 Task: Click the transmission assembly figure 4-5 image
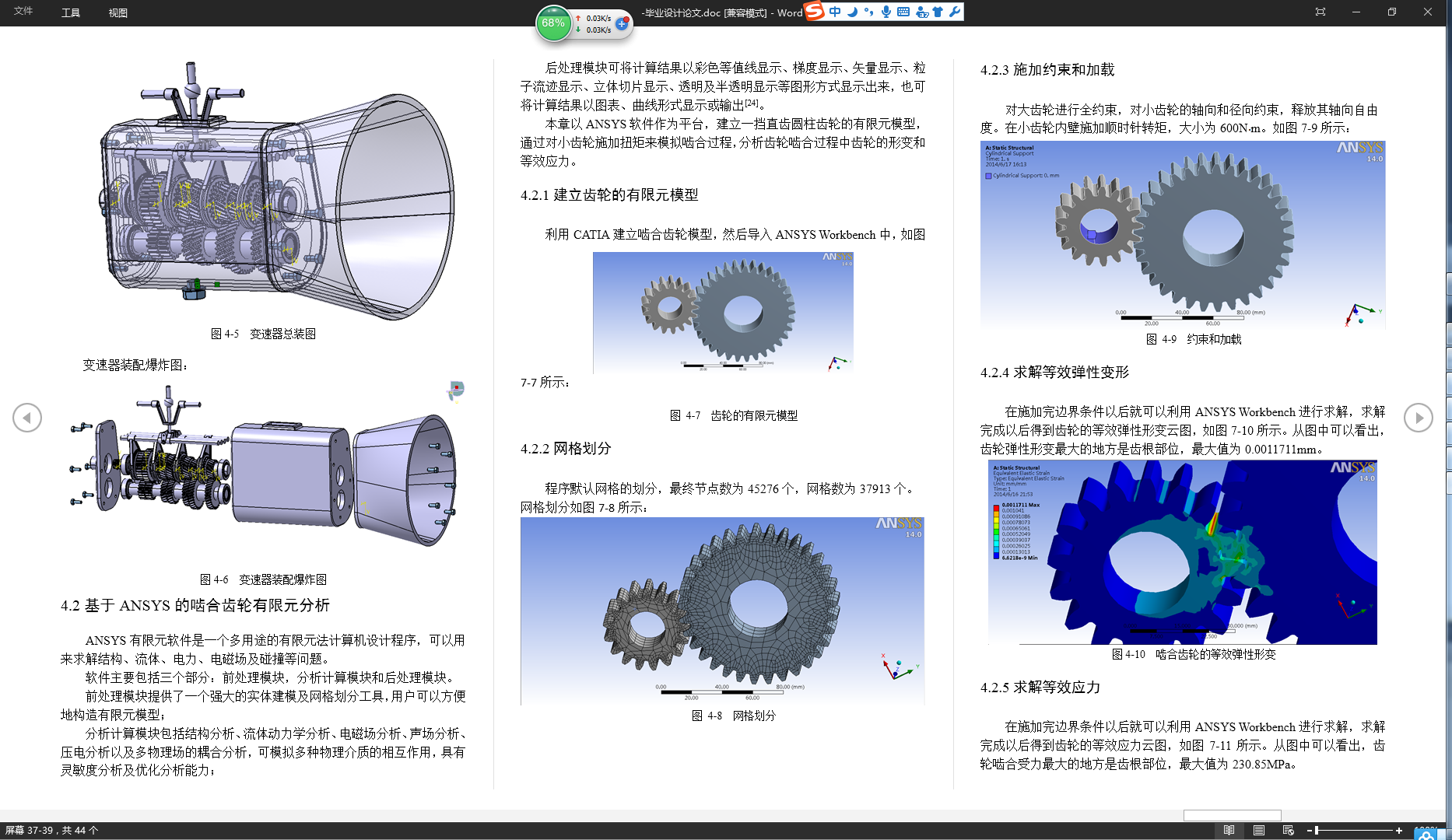(x=276, y=191)
